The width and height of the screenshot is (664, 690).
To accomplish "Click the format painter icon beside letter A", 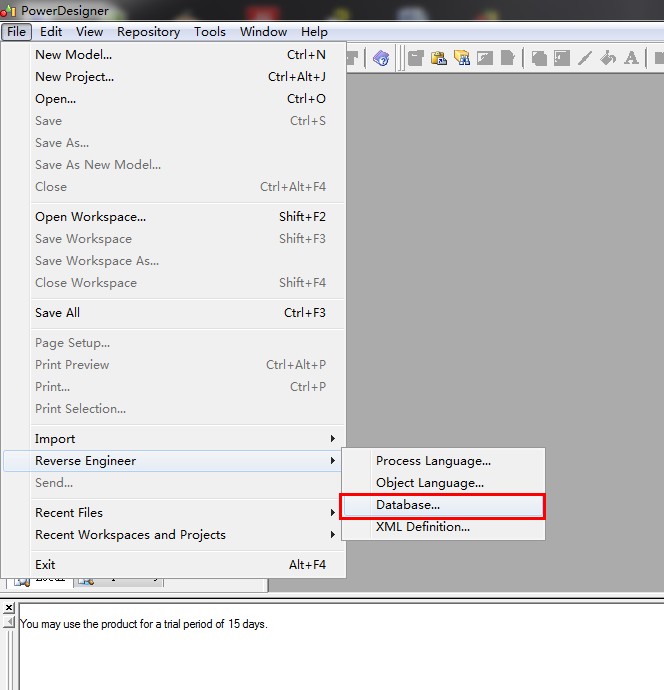I will pos(608,58).
